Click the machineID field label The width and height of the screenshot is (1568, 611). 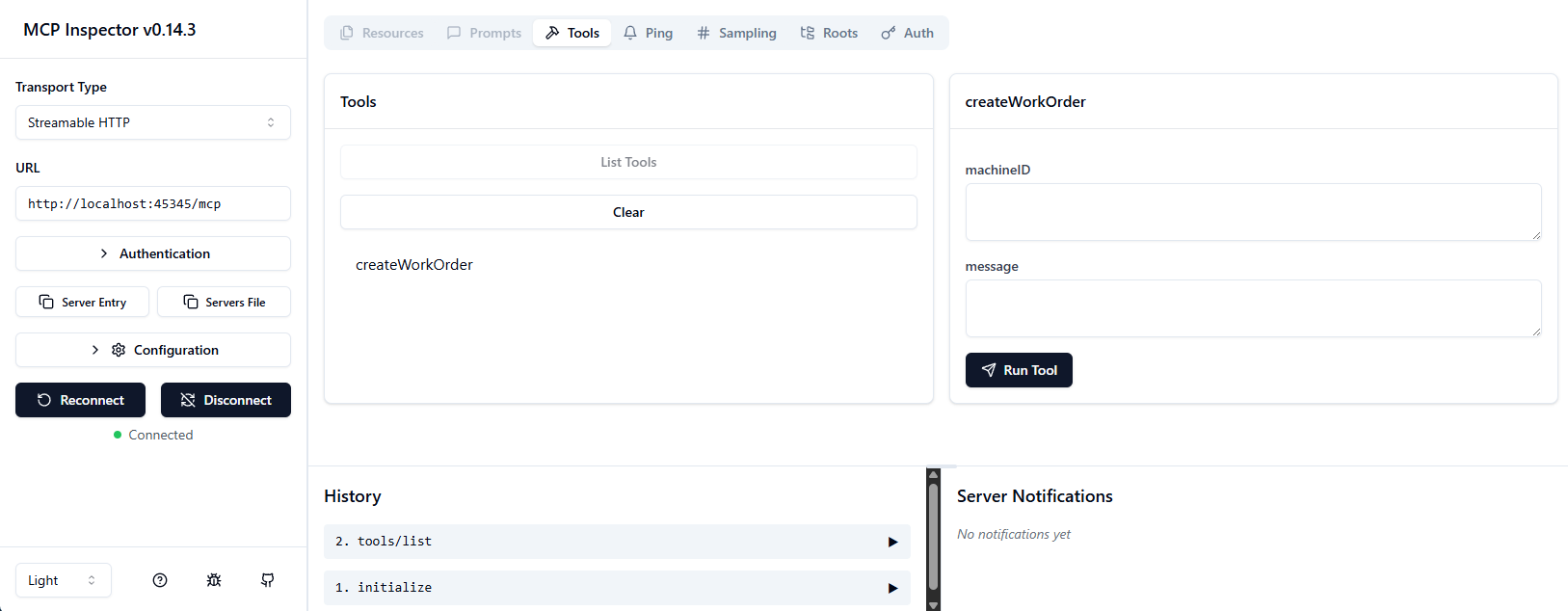pos(998,170)
